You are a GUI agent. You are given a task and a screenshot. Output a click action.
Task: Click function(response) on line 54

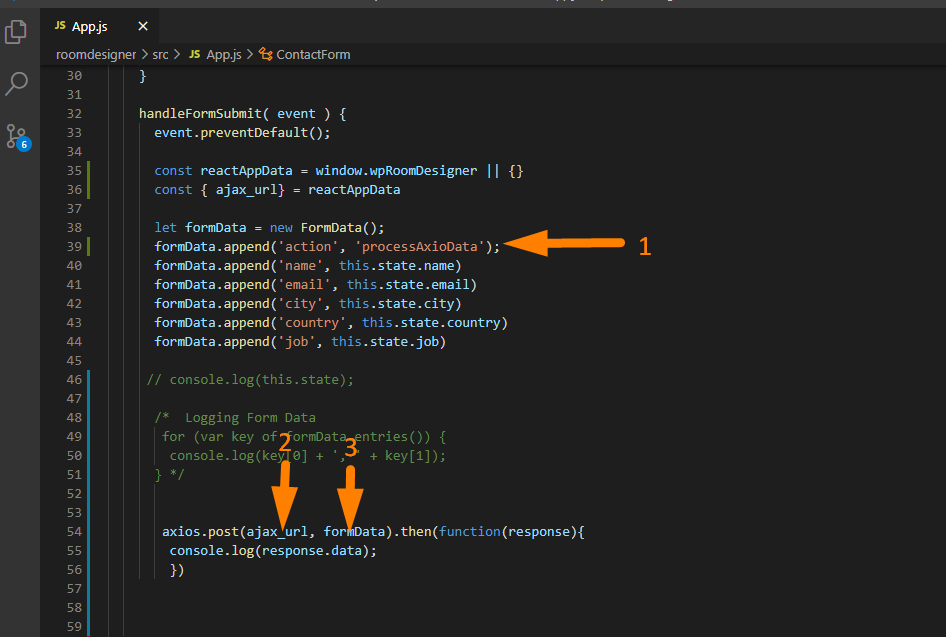pos(507,531)
